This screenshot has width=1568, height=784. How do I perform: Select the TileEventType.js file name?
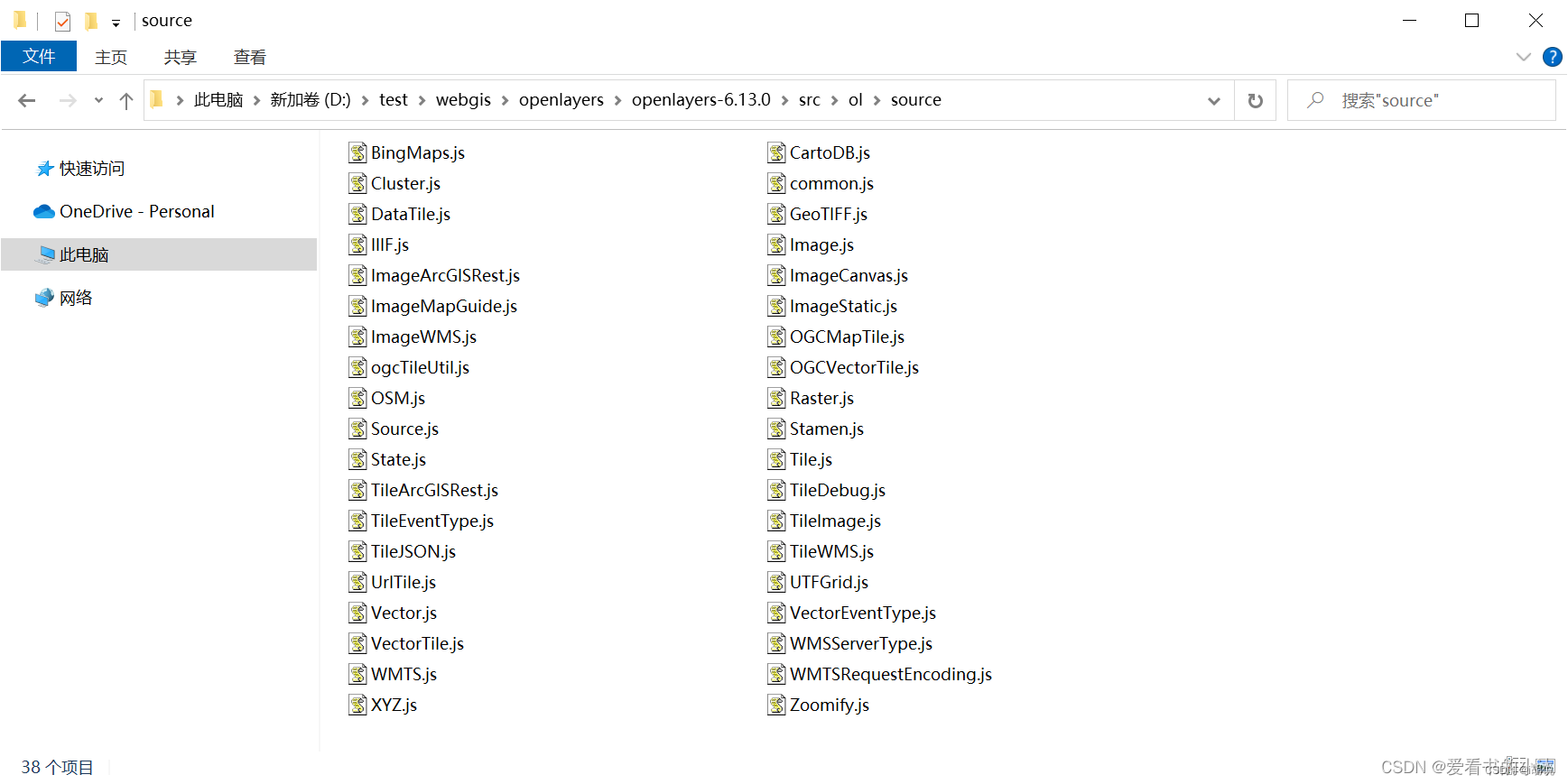point(432,521)
